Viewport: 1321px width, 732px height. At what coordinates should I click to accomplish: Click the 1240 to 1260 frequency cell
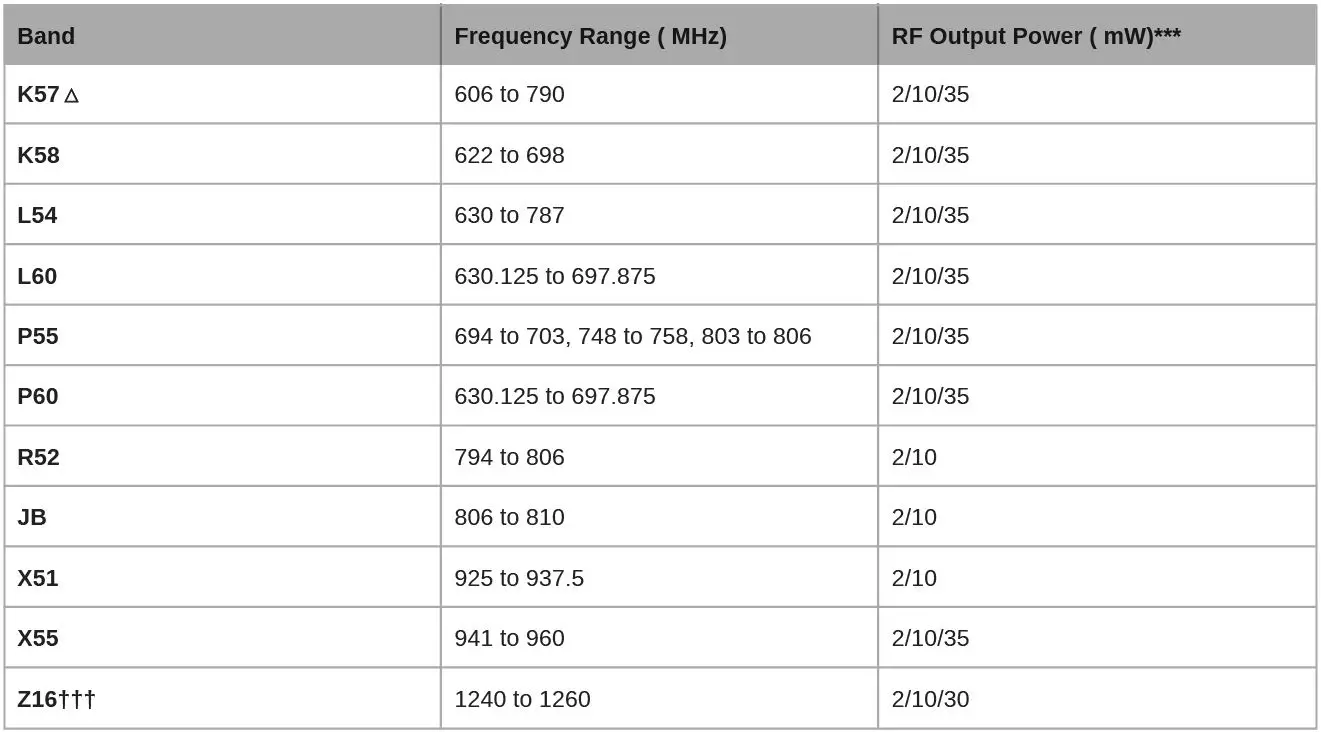[x=522, y=699]
